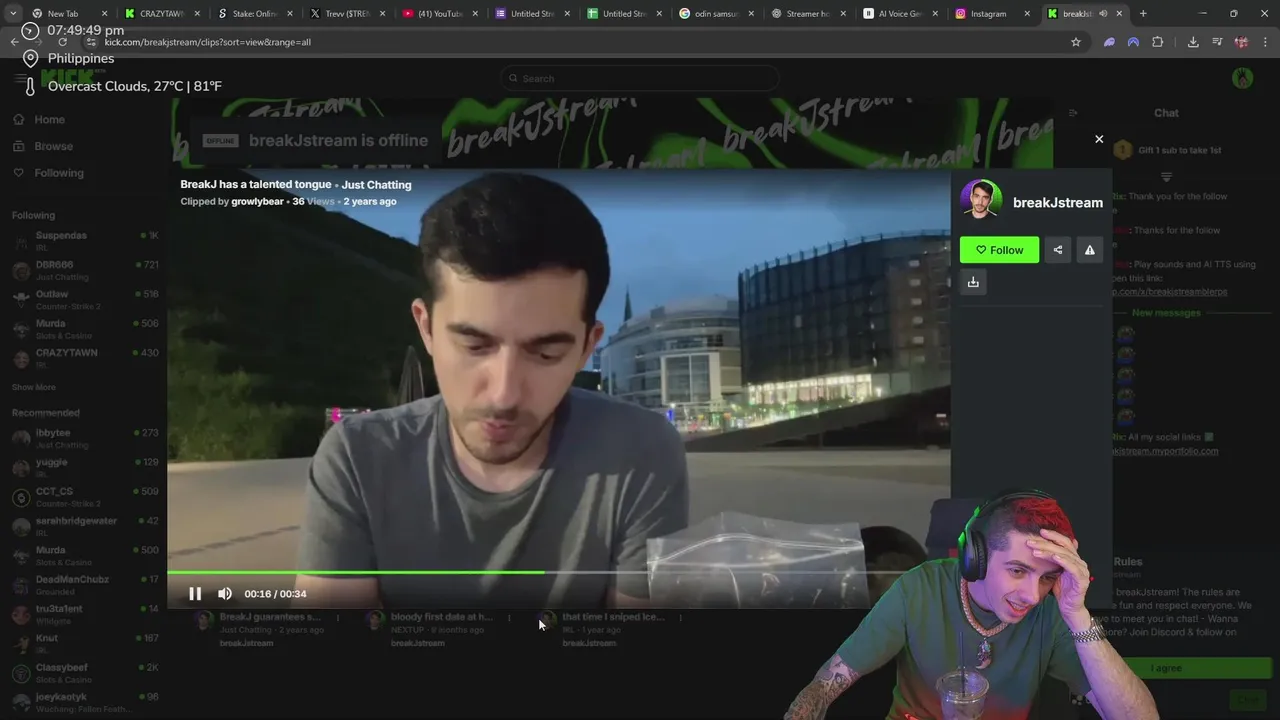Collapse the chat panel with the arrow icon
This screenshot has height=720, width=1280.
click(1073, 113)
